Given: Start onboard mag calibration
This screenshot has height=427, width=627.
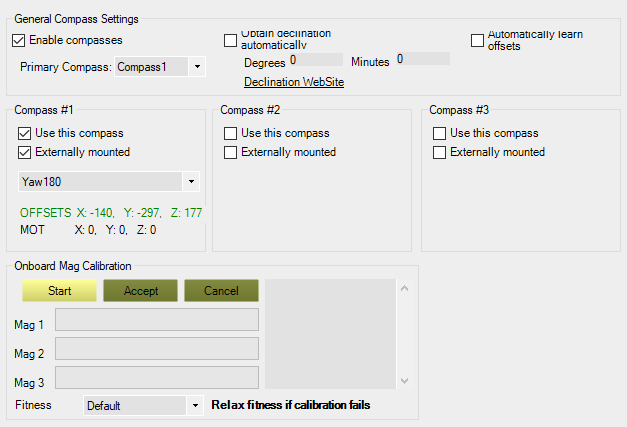Looking at the screenshot, I should [59, 291].
